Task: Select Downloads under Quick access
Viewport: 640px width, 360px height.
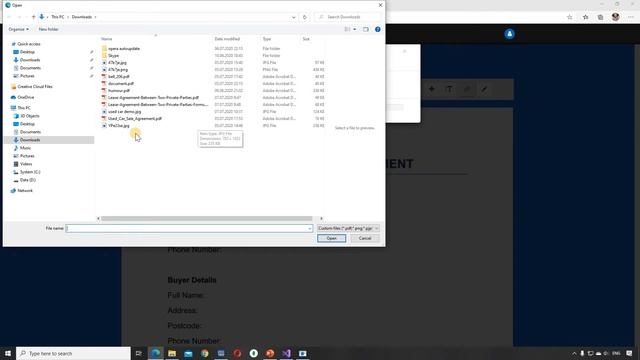Action: [30, 60]
